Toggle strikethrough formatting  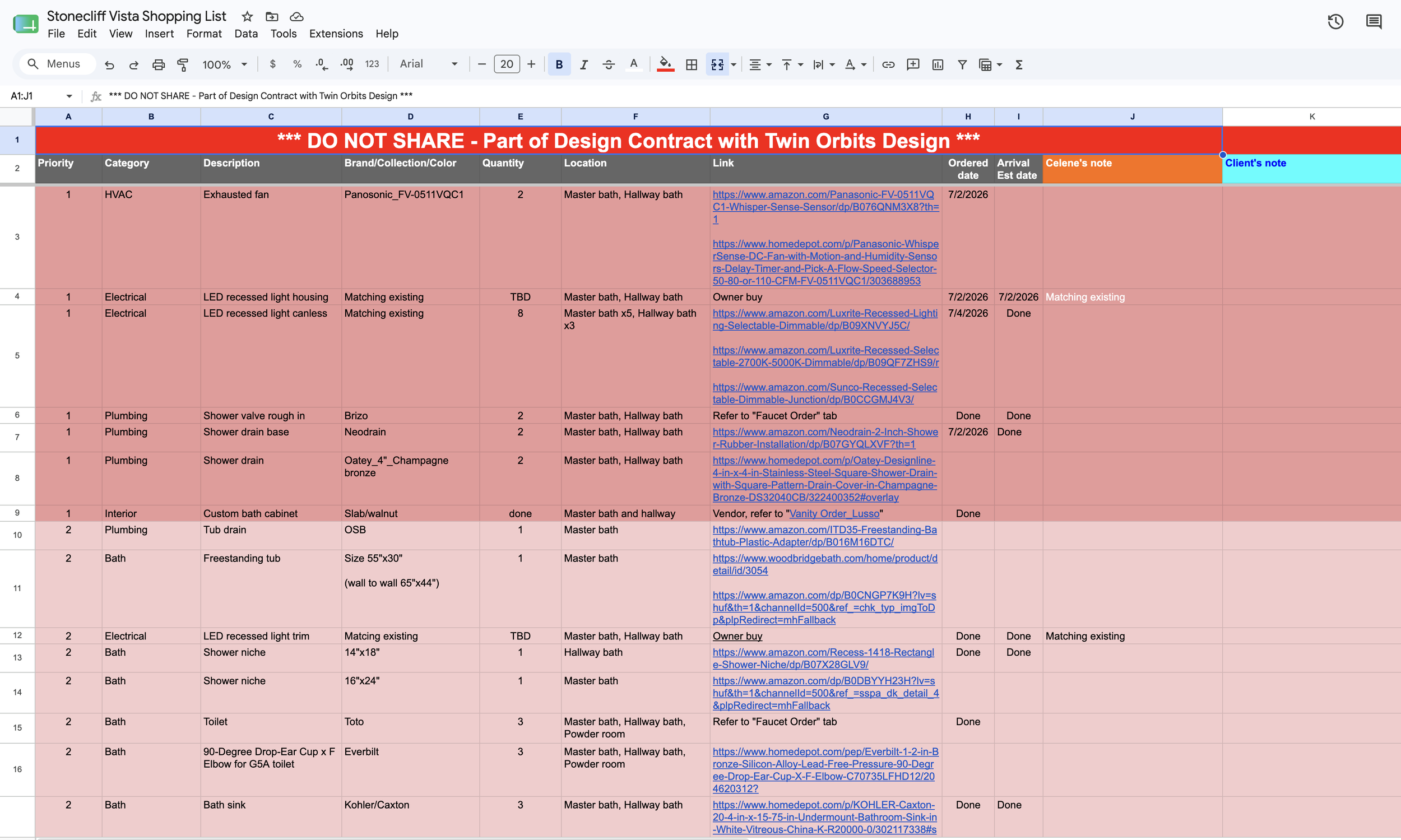coord(609,64)
